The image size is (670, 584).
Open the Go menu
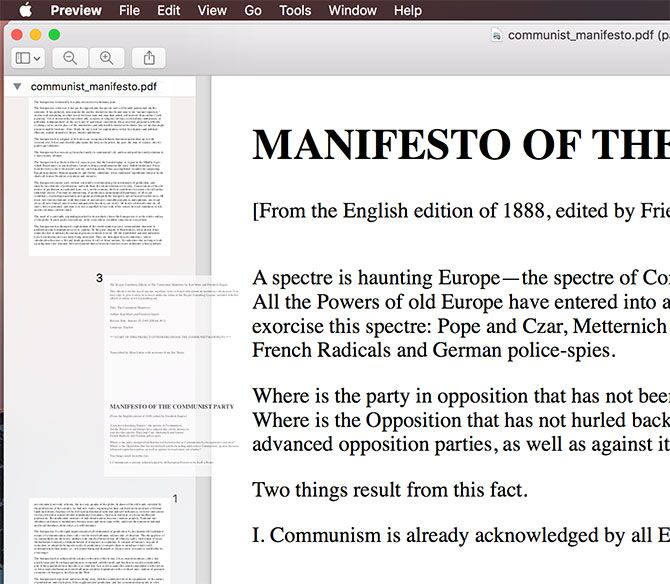click(x=253, y=10)
